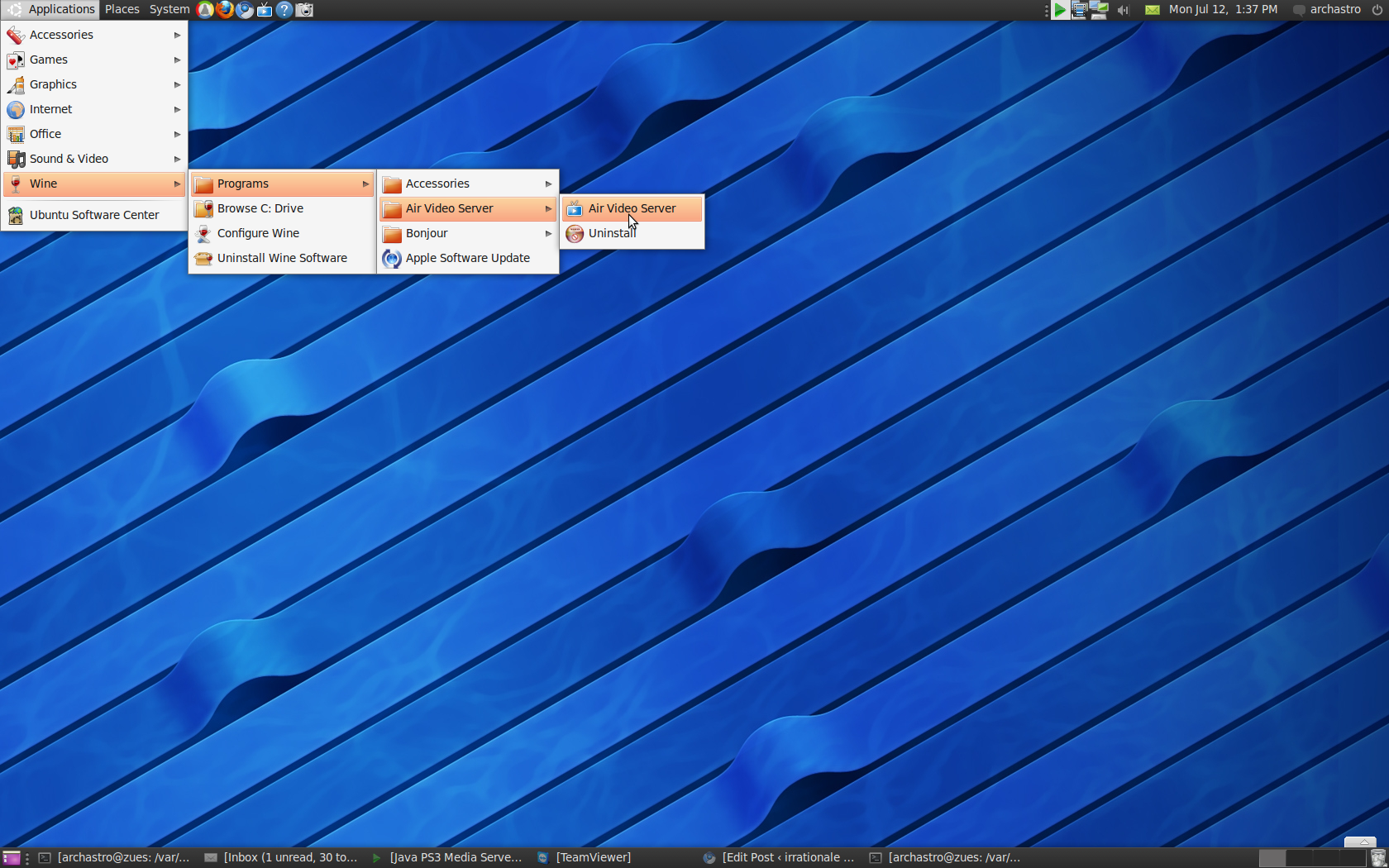1389x868 pixels.
Task: Click the power shutdown icon
Action: tap(1377, 10)
